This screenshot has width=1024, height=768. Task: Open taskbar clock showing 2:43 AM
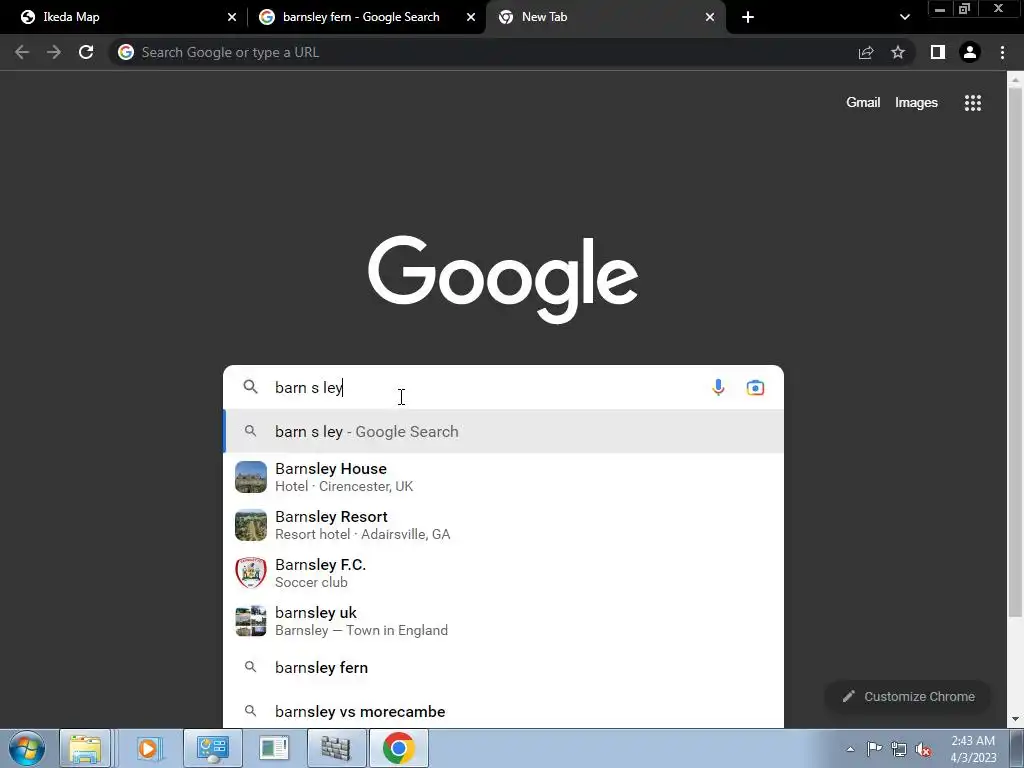coord(973,749)
